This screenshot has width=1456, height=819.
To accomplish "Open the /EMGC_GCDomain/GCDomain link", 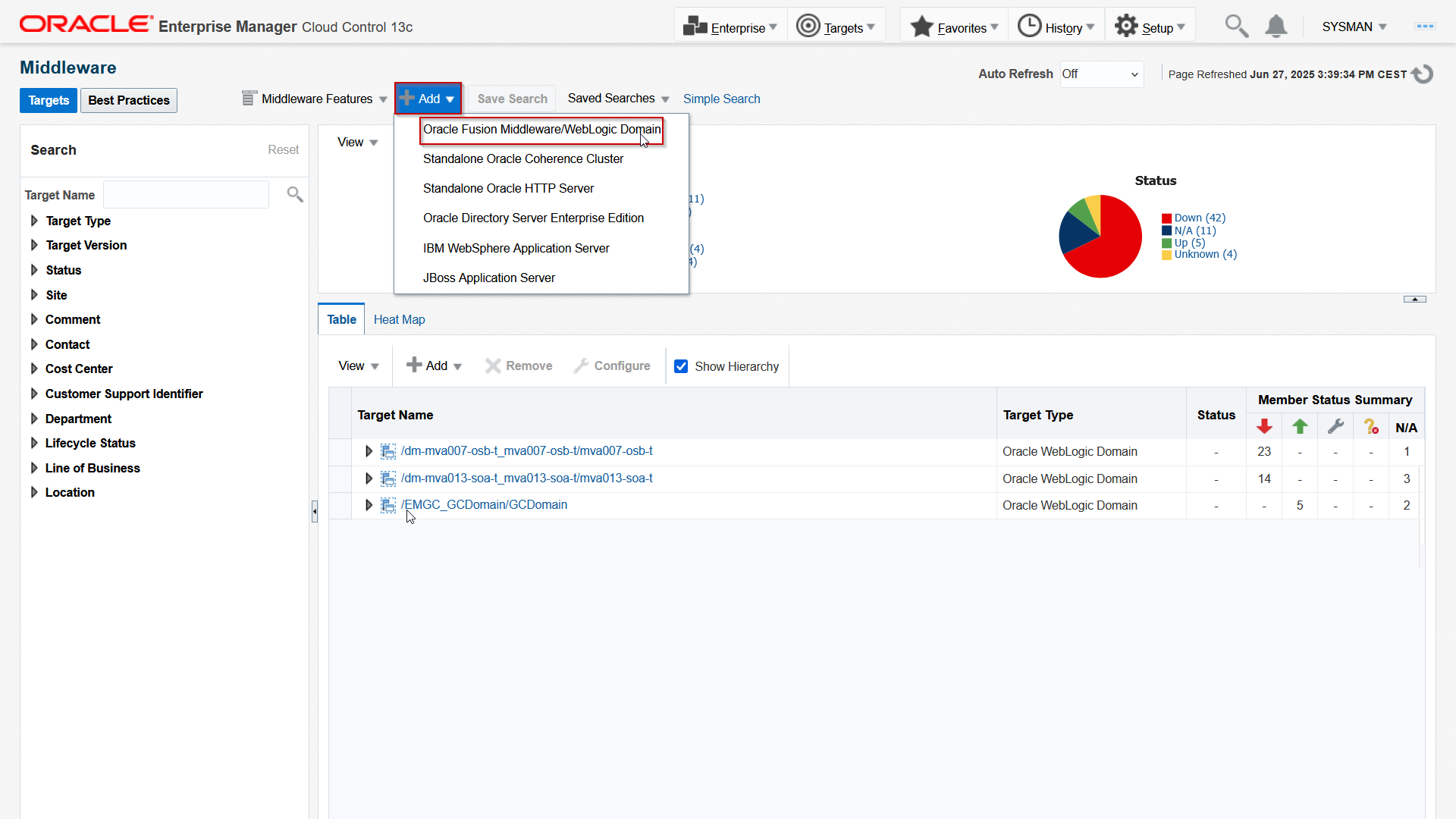I will (484, 504).
